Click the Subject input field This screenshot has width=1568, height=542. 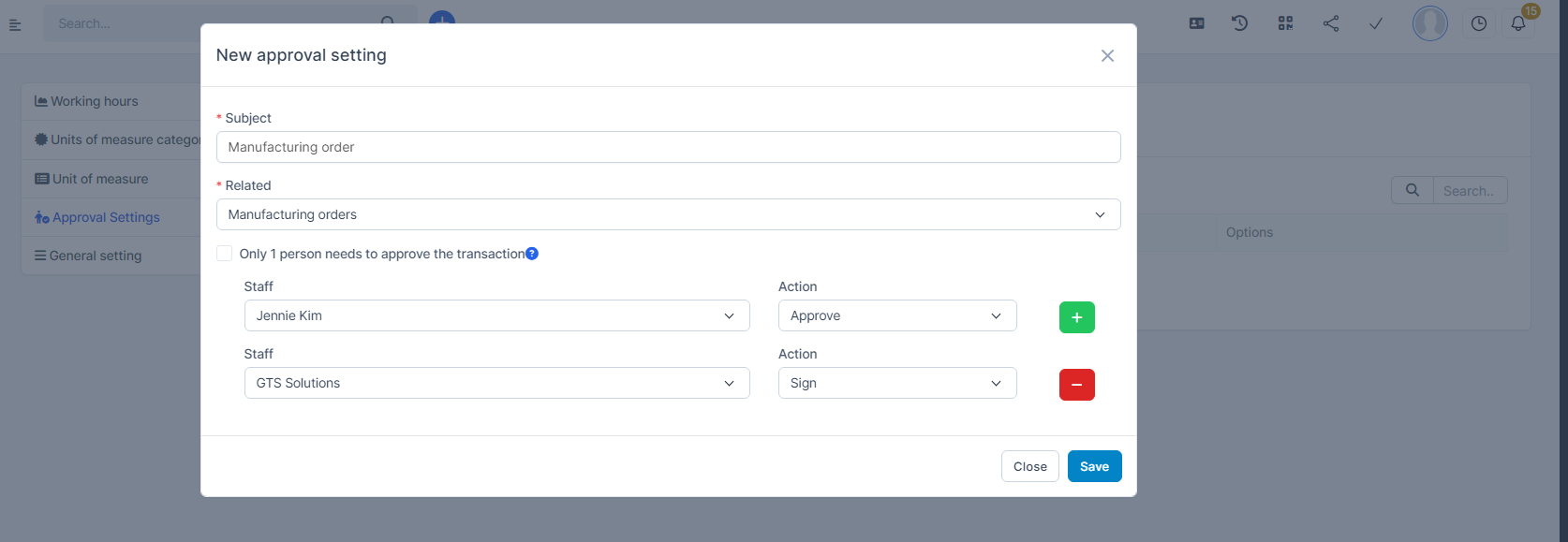pos(668,147)
